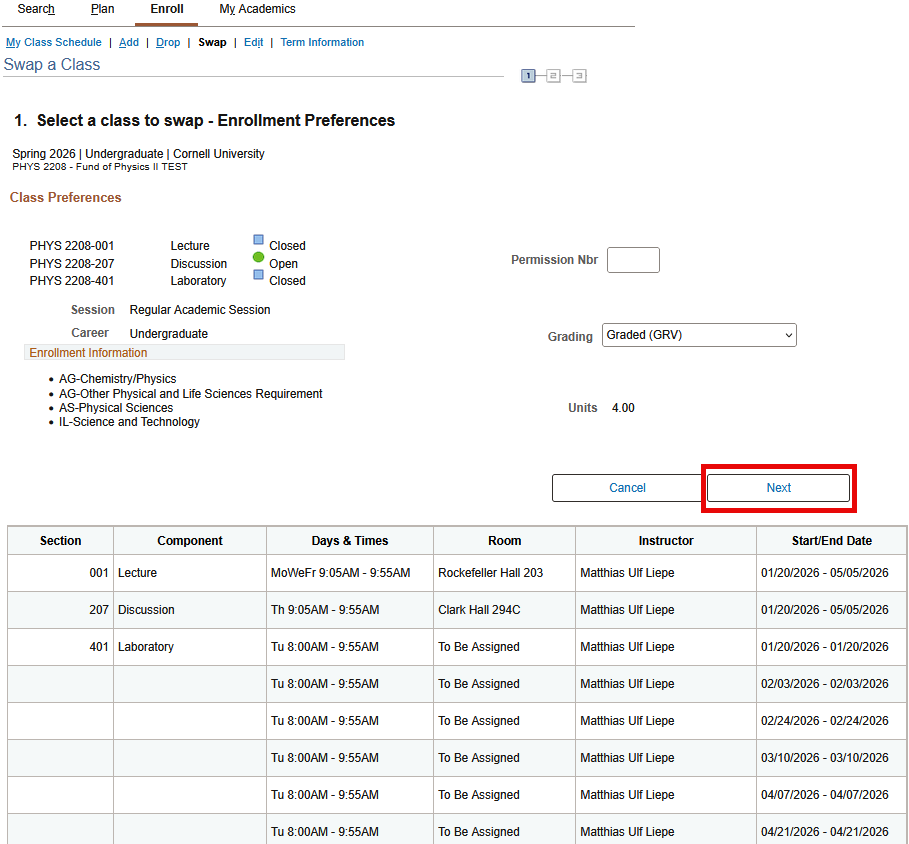Open the Term Information link
909x844 pixels.
[x=321, y=43]
